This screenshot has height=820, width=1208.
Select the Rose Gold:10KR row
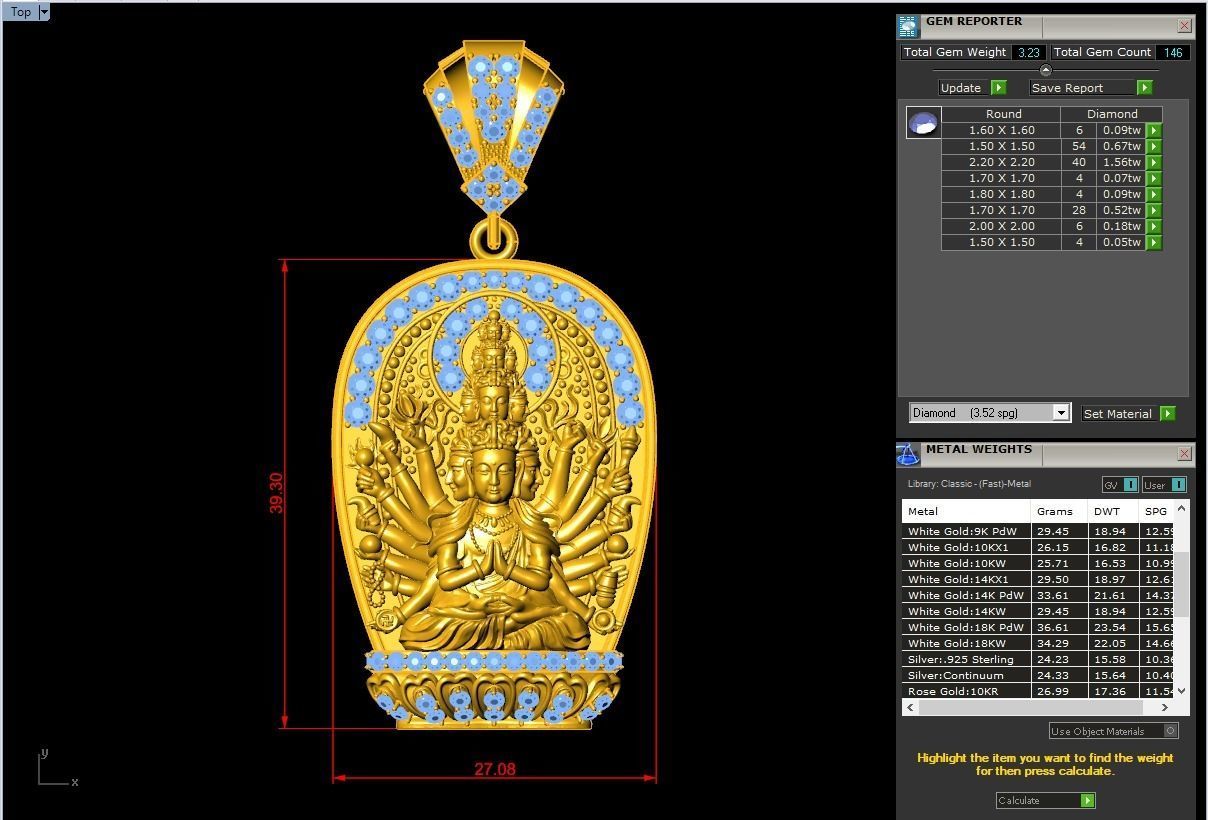1038,691
